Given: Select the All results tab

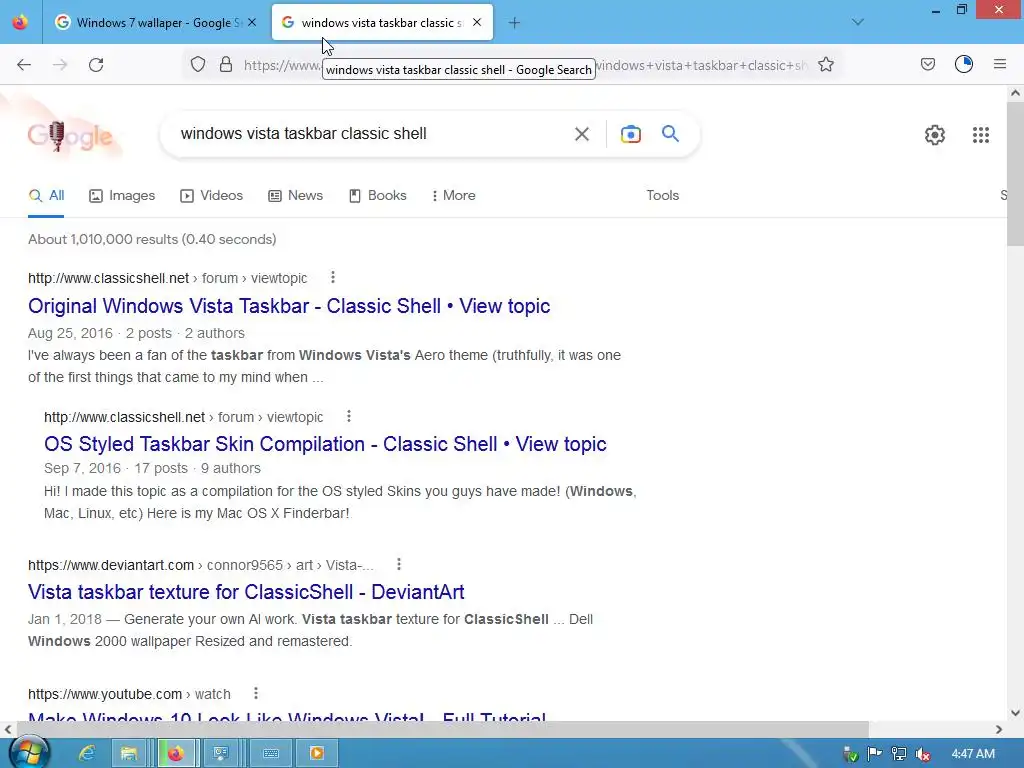Looking at the screenshot, I should coord(46,196).
